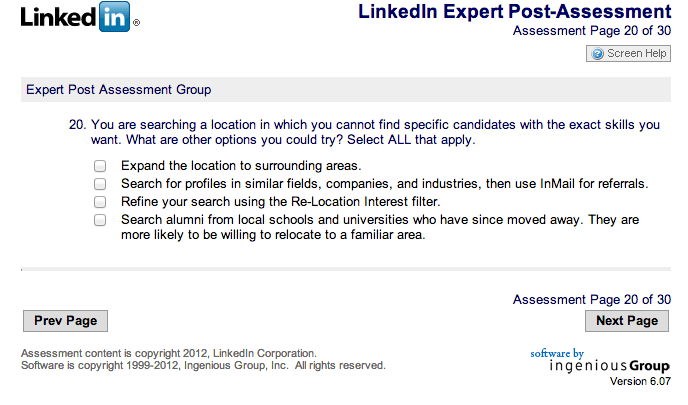
Task: Go to the Next Page
Action: 626,321
